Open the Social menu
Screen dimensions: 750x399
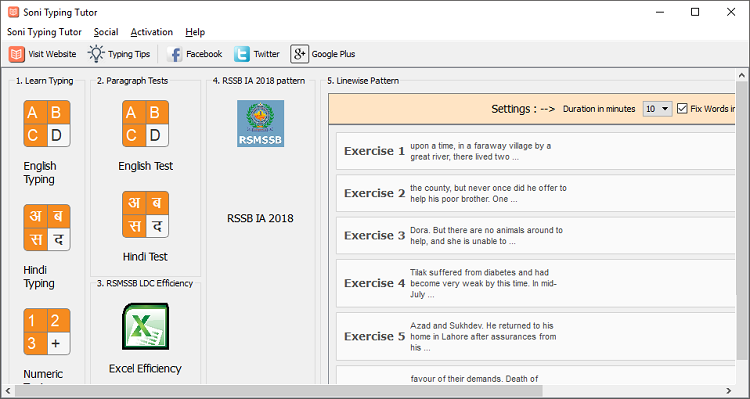(106, 32)
